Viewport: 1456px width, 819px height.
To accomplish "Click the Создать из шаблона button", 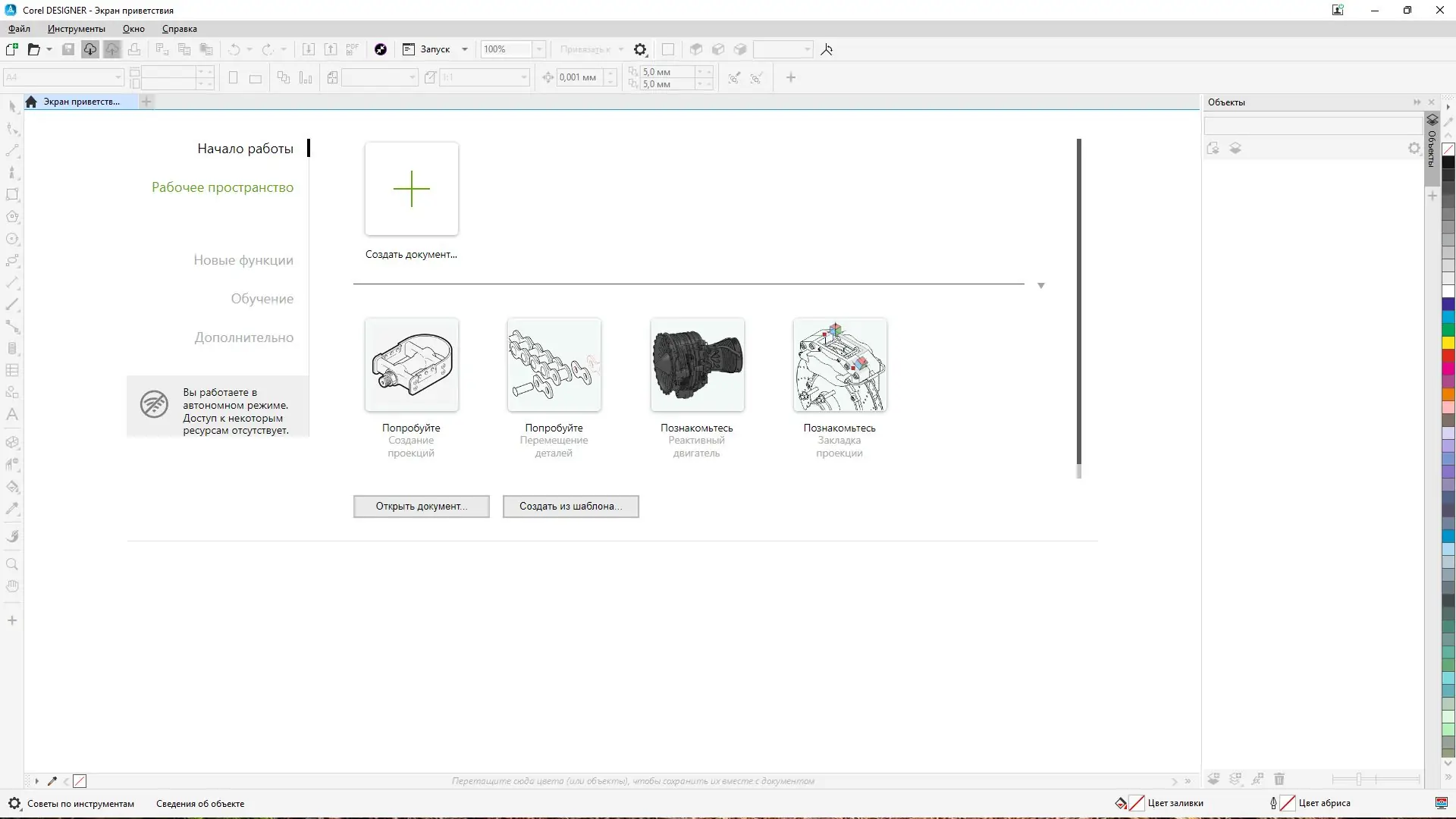I will click(570, 507).
